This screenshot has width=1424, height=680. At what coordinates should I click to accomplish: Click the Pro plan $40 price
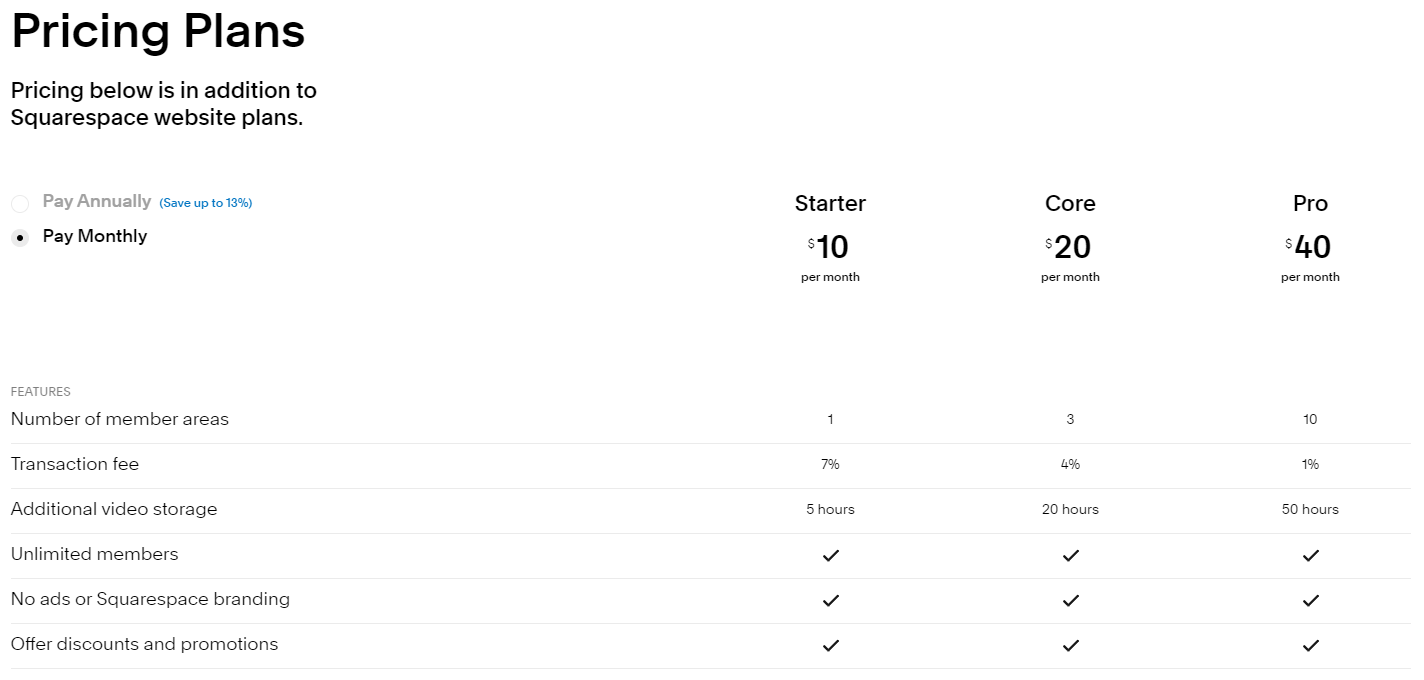(1311, 247)
